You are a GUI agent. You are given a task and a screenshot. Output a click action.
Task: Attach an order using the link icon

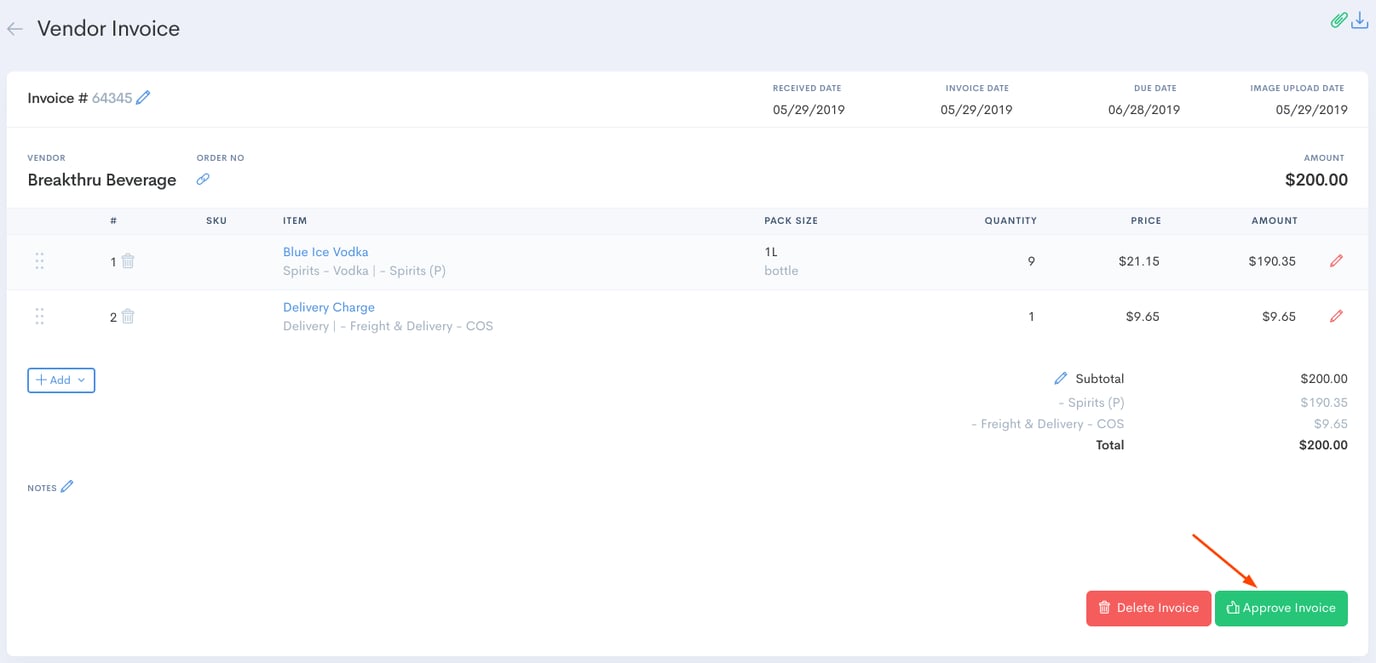(202, 180)
